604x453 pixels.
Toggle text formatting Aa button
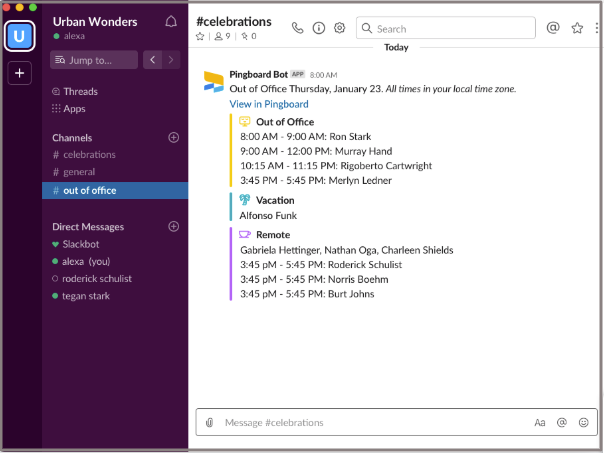tap(540, 423)
